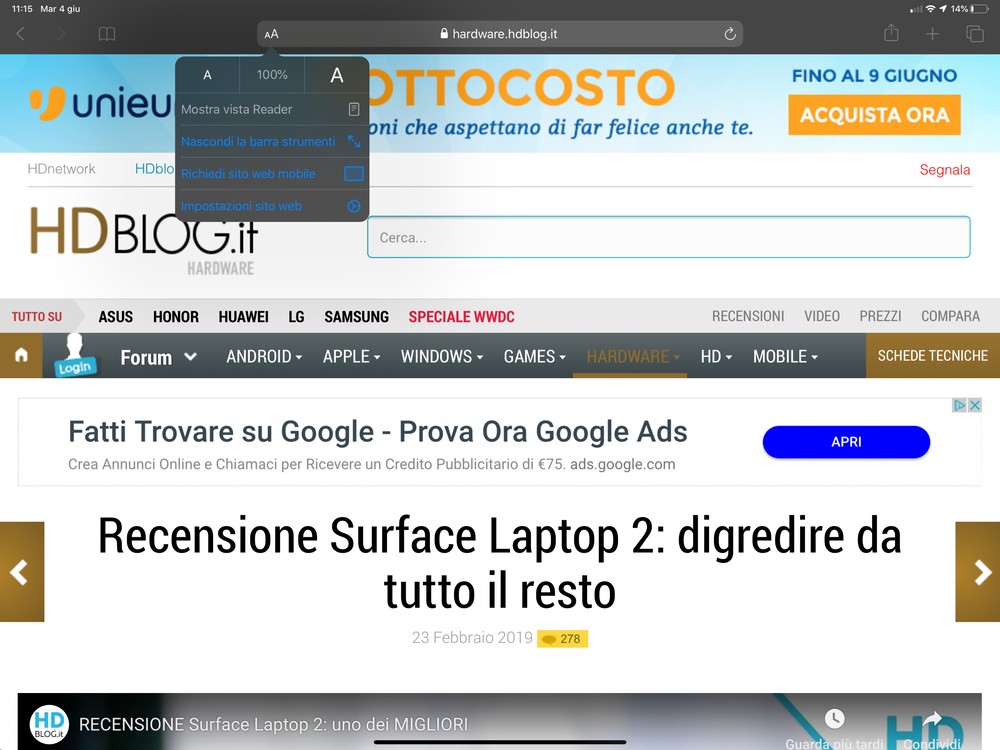1000x750 pixels.
Task: Click the Login avatar icon
Action: click(75, 355)
